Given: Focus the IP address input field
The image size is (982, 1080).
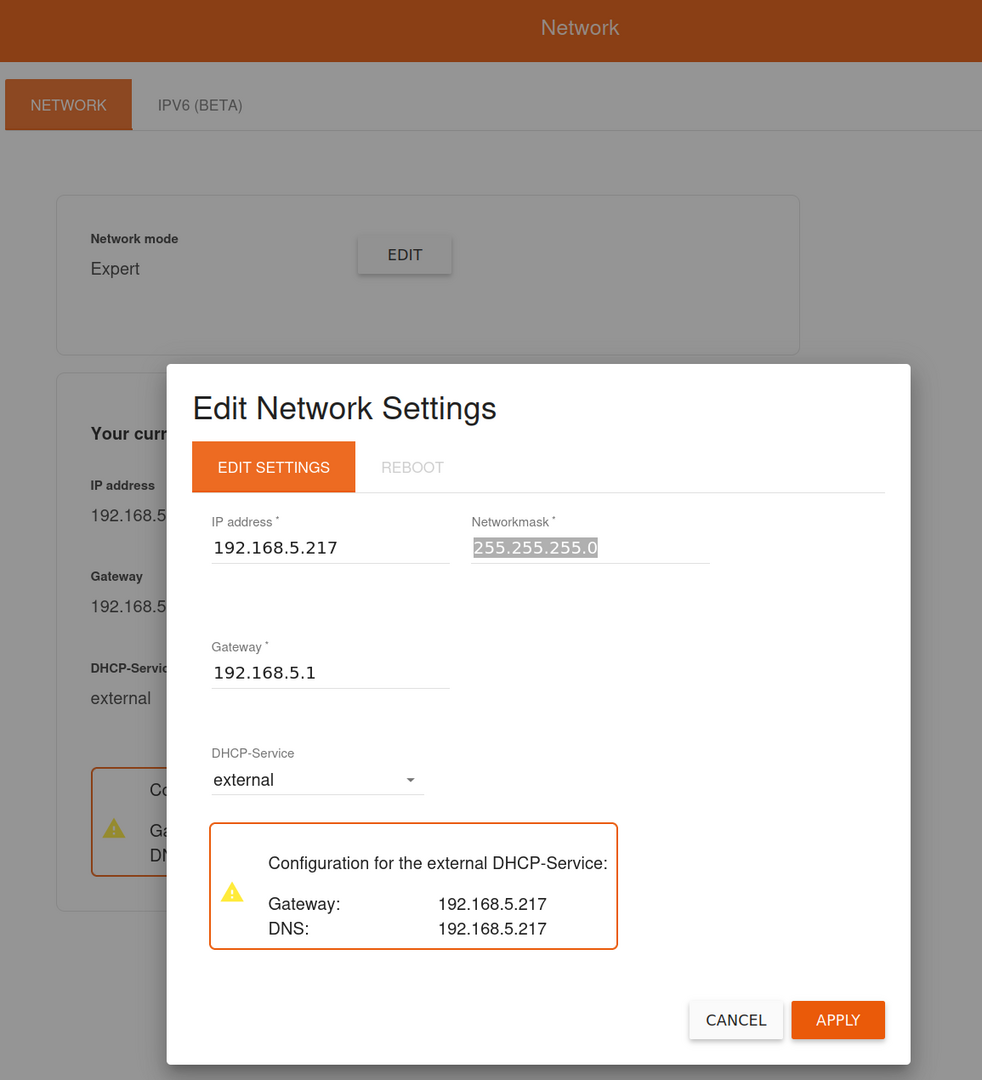Looking at the screenshot, I should click(330, 548).
